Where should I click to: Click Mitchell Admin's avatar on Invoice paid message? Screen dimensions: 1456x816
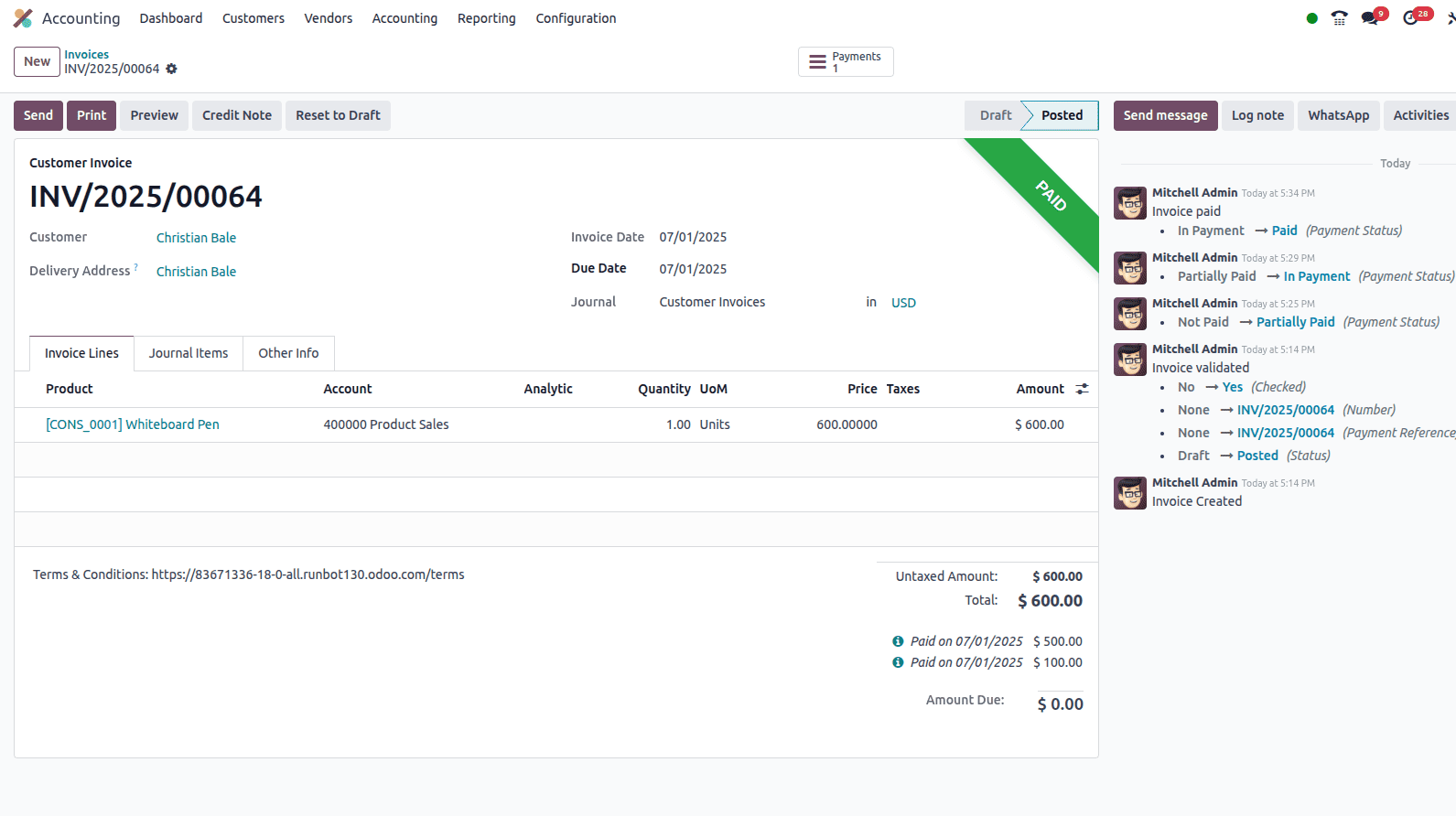pyautogui.click(x=1130, y=203)
